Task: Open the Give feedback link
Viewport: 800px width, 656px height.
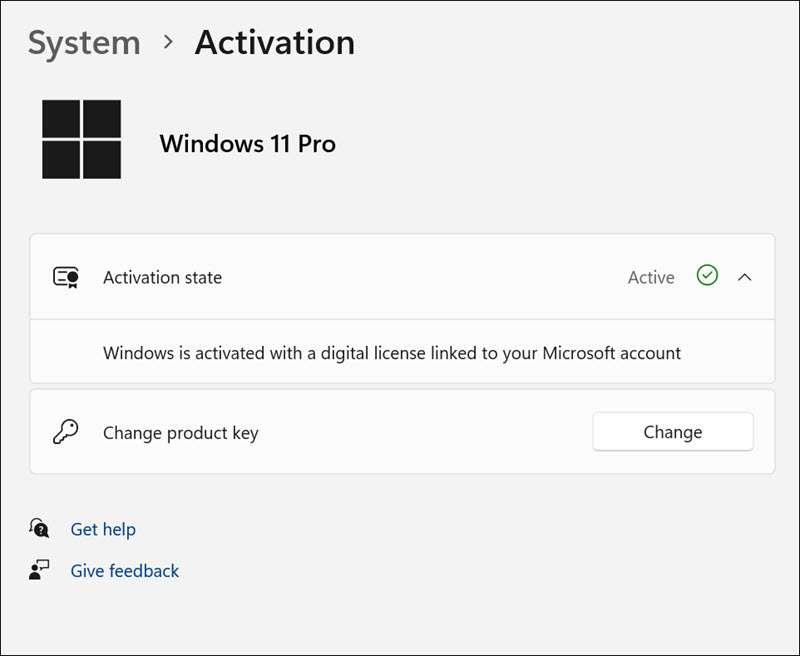Action: pos(125,571)
